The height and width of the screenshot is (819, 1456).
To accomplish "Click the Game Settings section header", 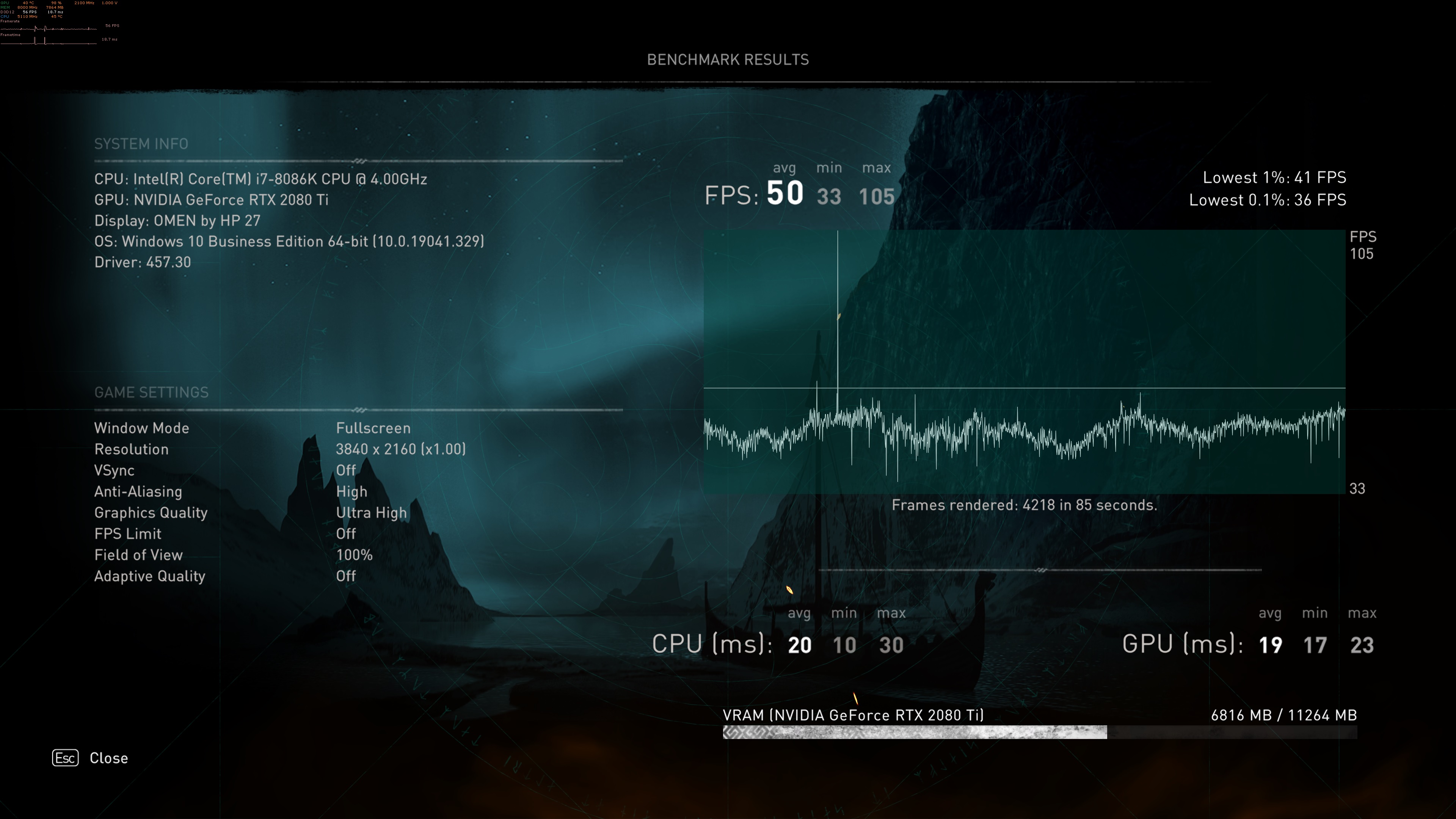I will coord(151,392).
